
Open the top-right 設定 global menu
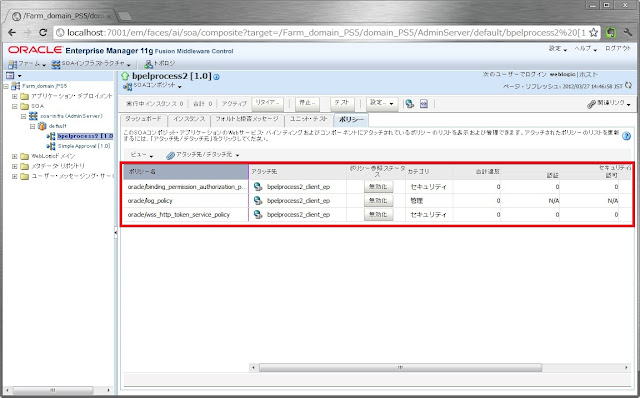(x=558, y=49)
